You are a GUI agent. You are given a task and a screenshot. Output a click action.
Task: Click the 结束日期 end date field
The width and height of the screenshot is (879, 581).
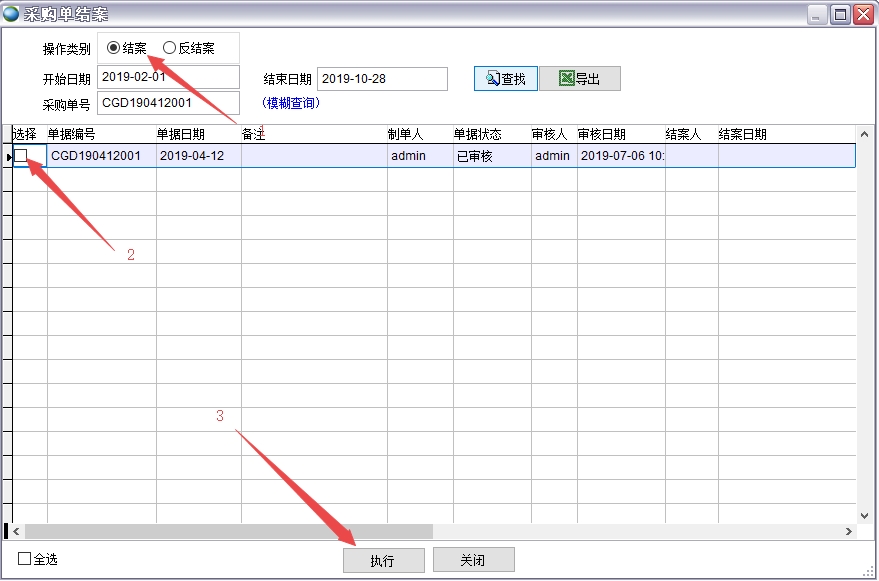381,79
